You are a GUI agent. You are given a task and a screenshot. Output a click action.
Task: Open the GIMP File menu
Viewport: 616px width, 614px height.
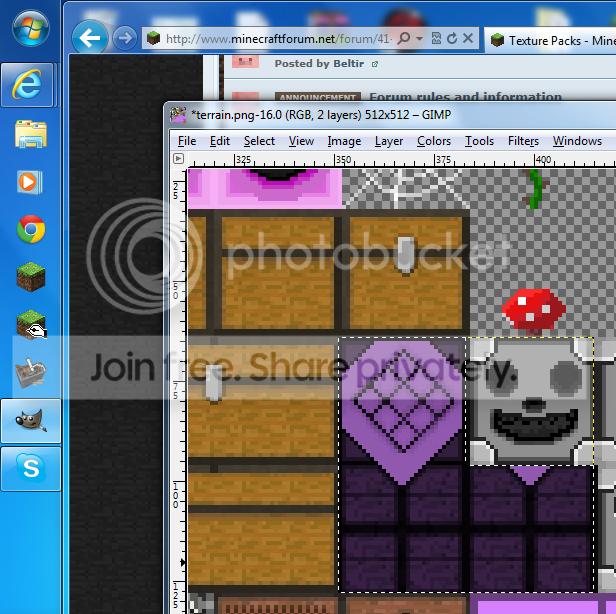point(187,141)
